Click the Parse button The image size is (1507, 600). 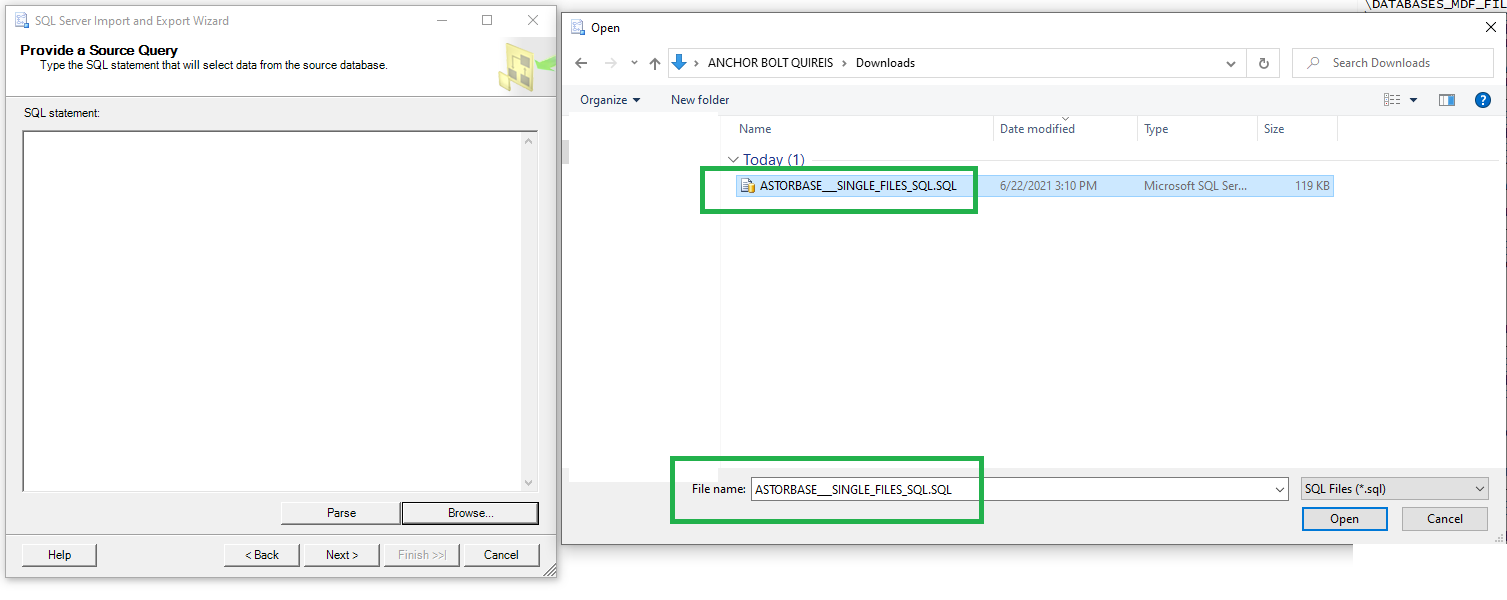tap(340, 513)
